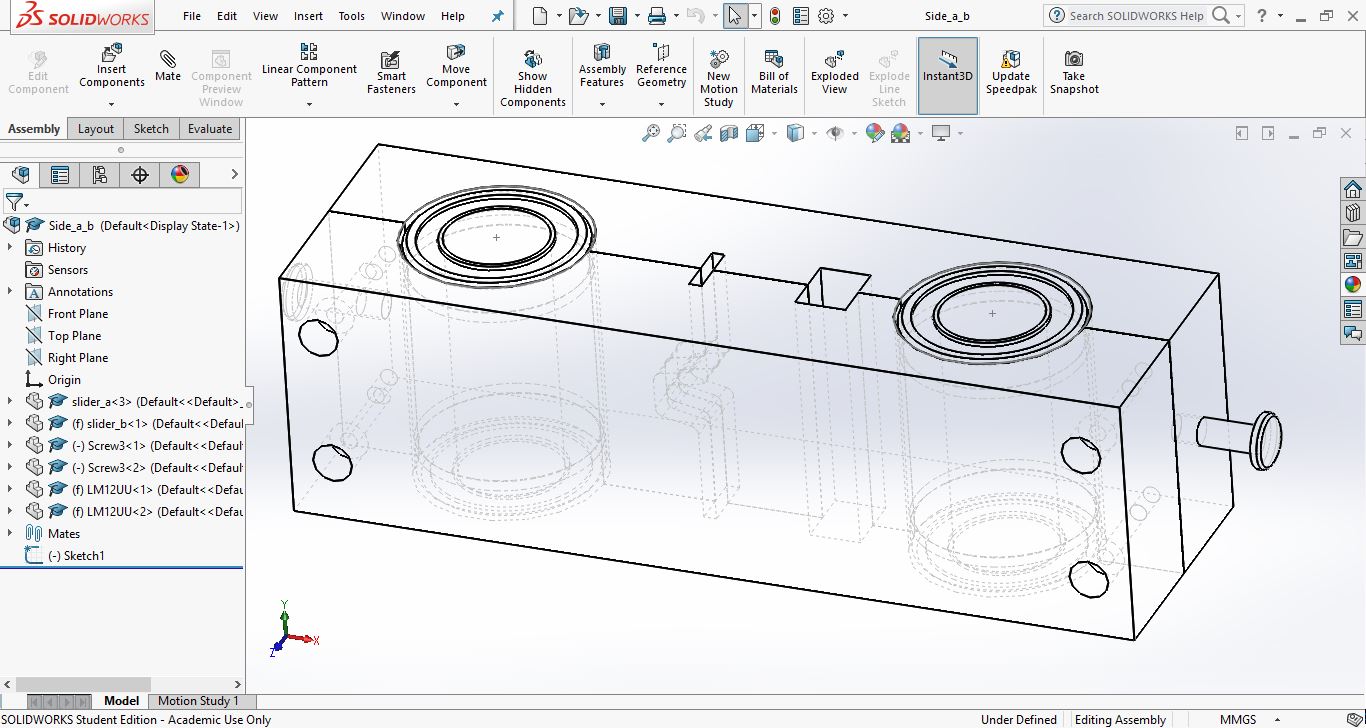Activate the Move Component tool
Image resolution: width=1366 pixels, height=728 pixels.
tap(456, 66)
